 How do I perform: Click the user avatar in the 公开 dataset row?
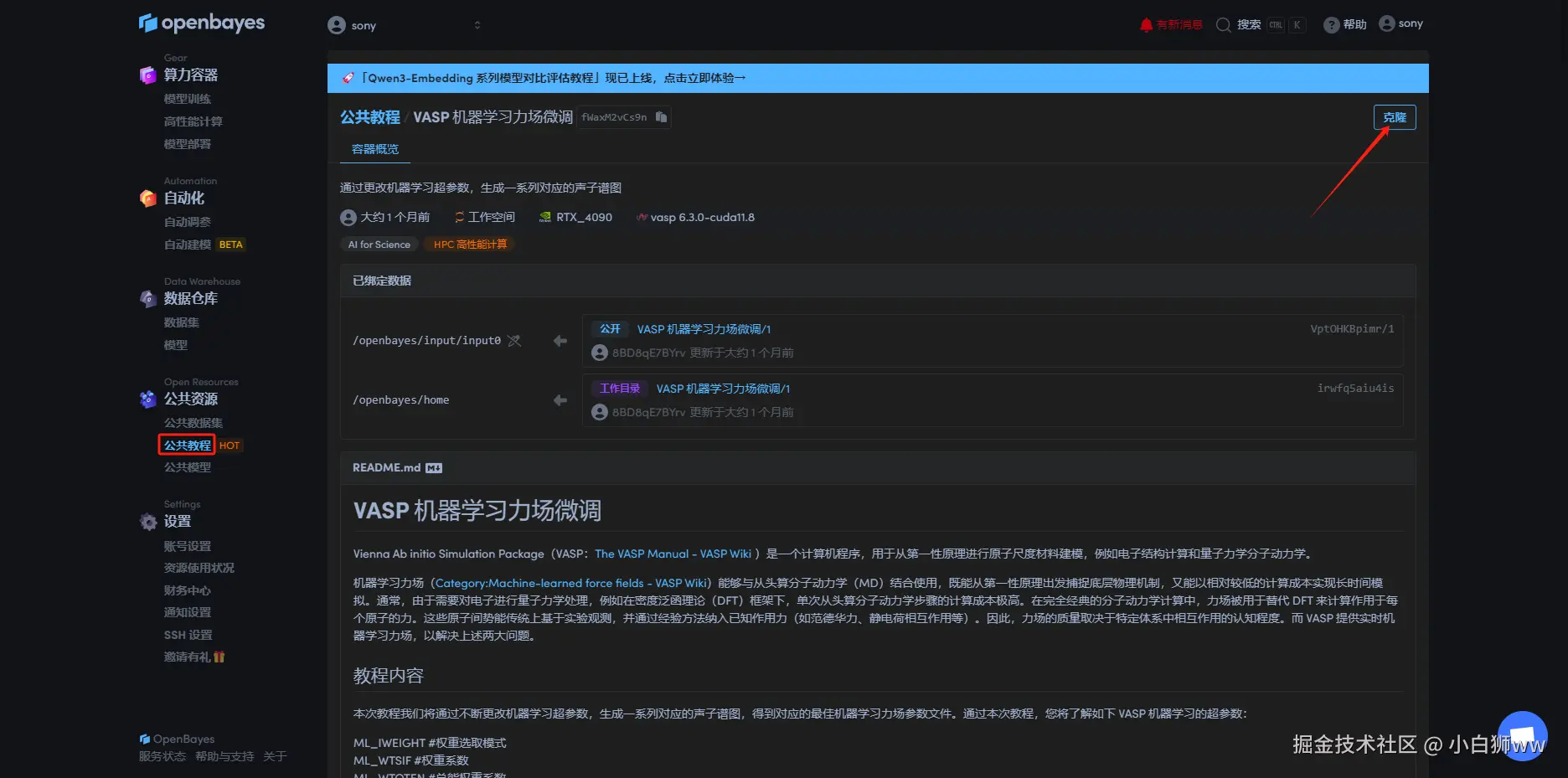click(600, 353)
